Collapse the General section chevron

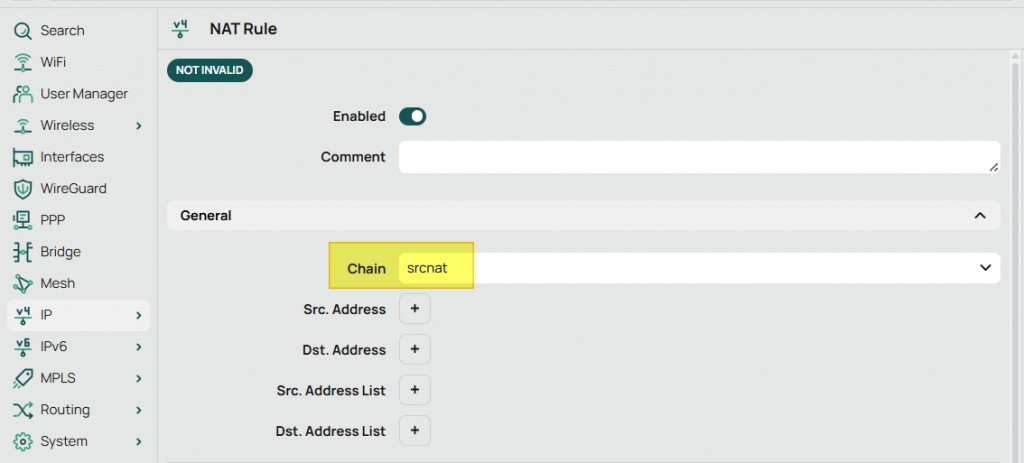point(980,216)
